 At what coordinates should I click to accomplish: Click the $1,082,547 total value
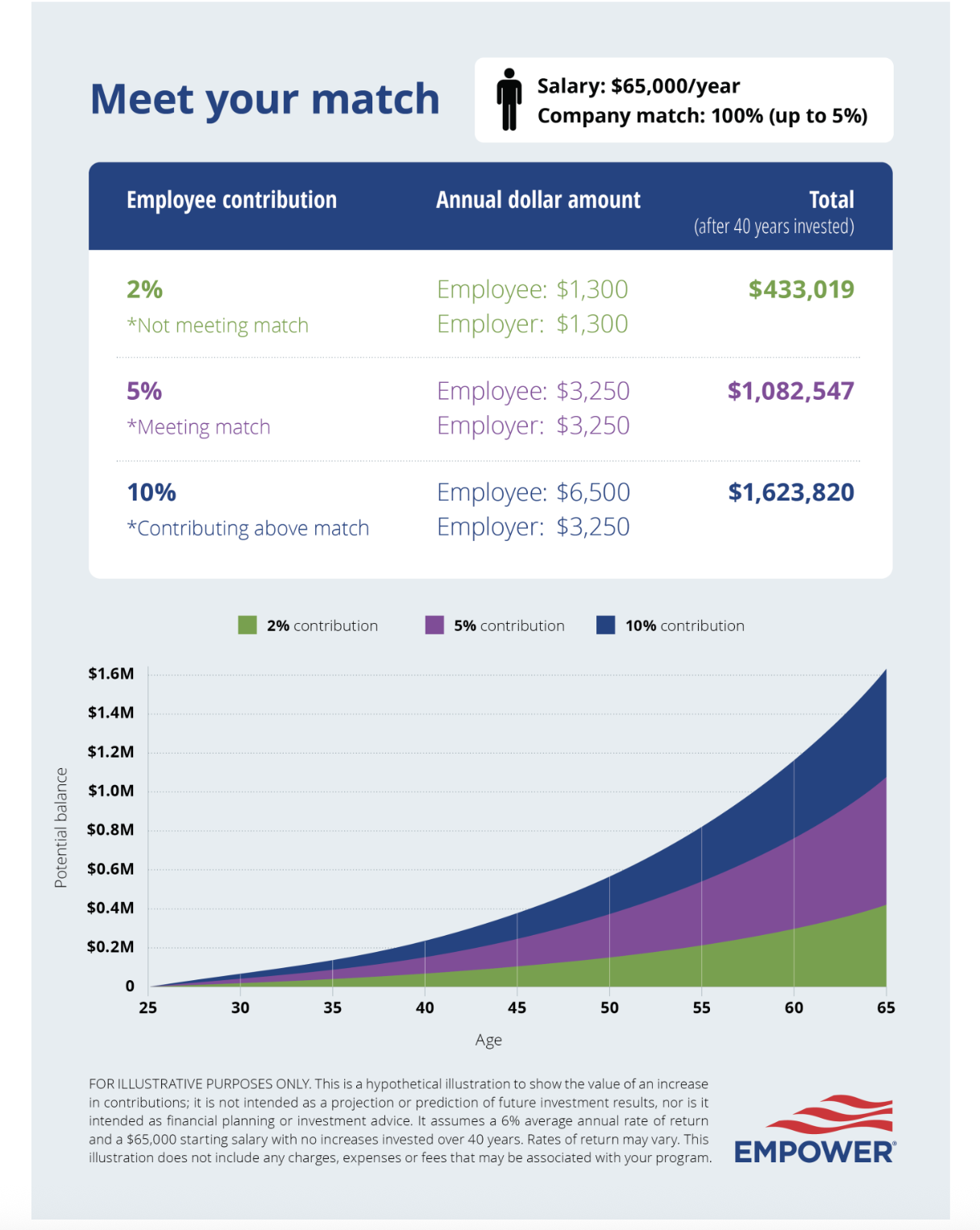(x=791, y=391)
